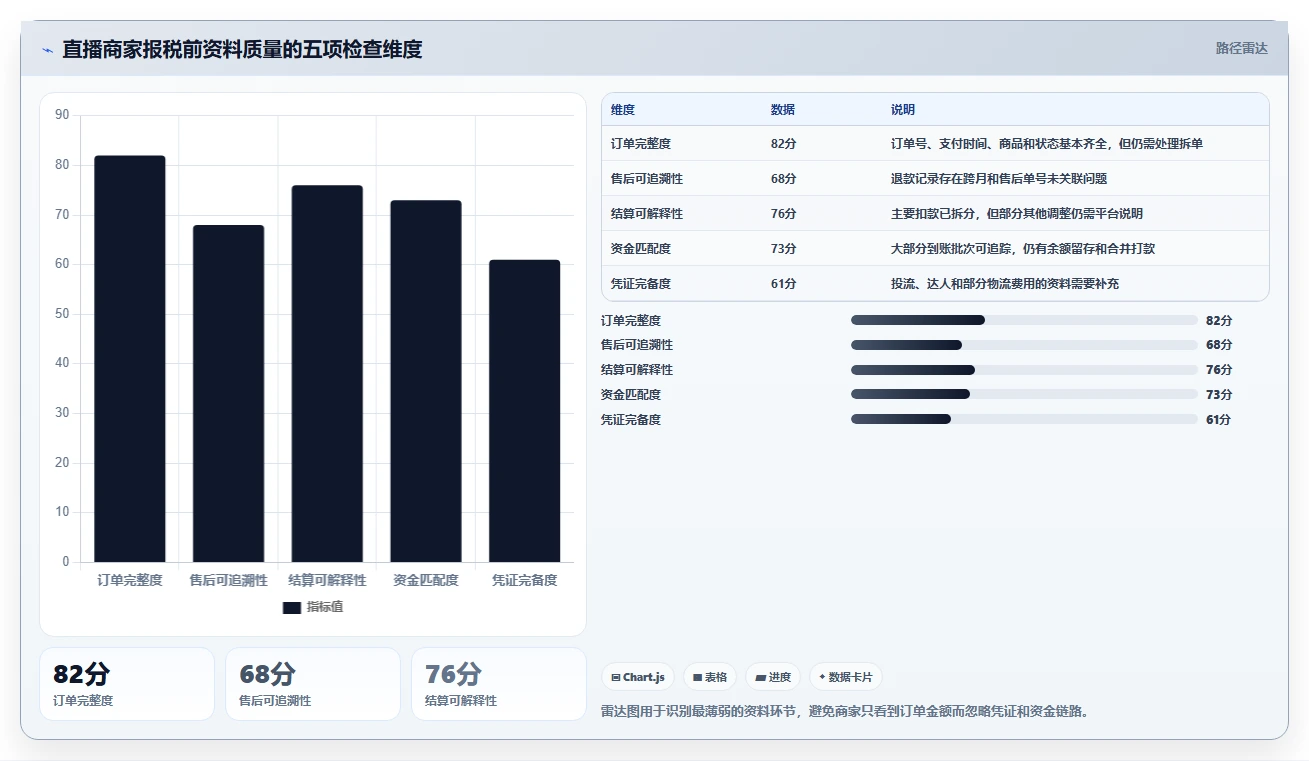Click the 表格 chip
This screenshot has height=761, width=1309.
coord(710,677)
